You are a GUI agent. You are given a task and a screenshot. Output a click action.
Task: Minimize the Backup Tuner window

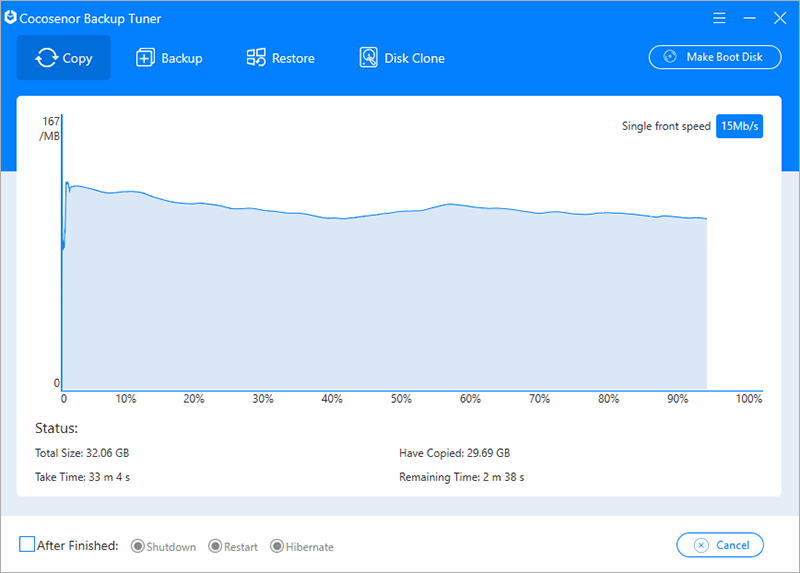click(750, 18)
